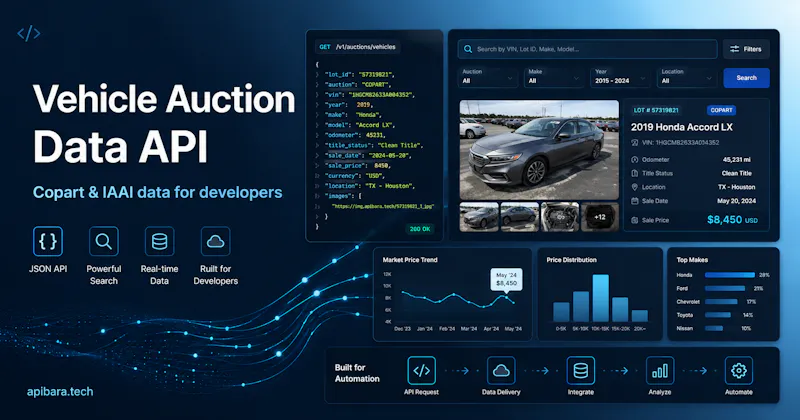Click the Integrate database icon

581,370
